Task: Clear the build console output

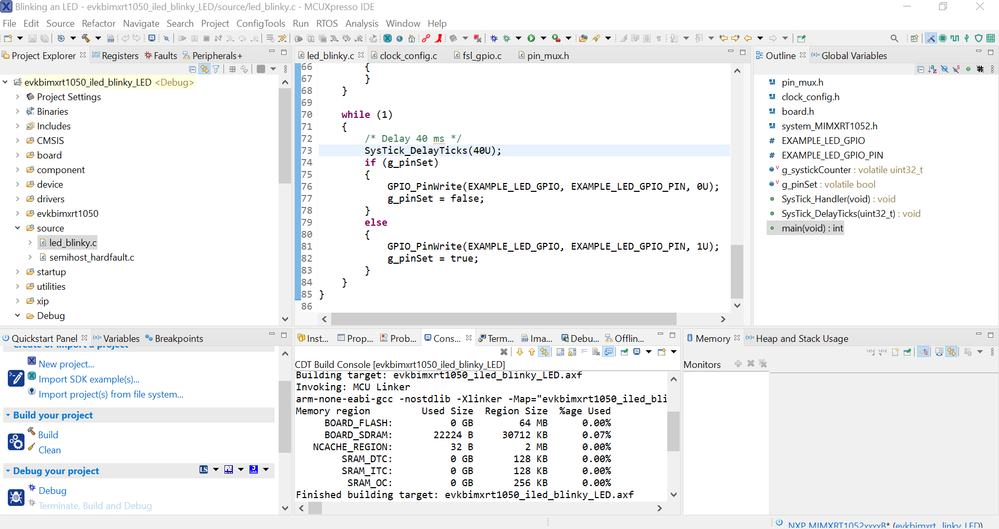Action: click(596, 351)
